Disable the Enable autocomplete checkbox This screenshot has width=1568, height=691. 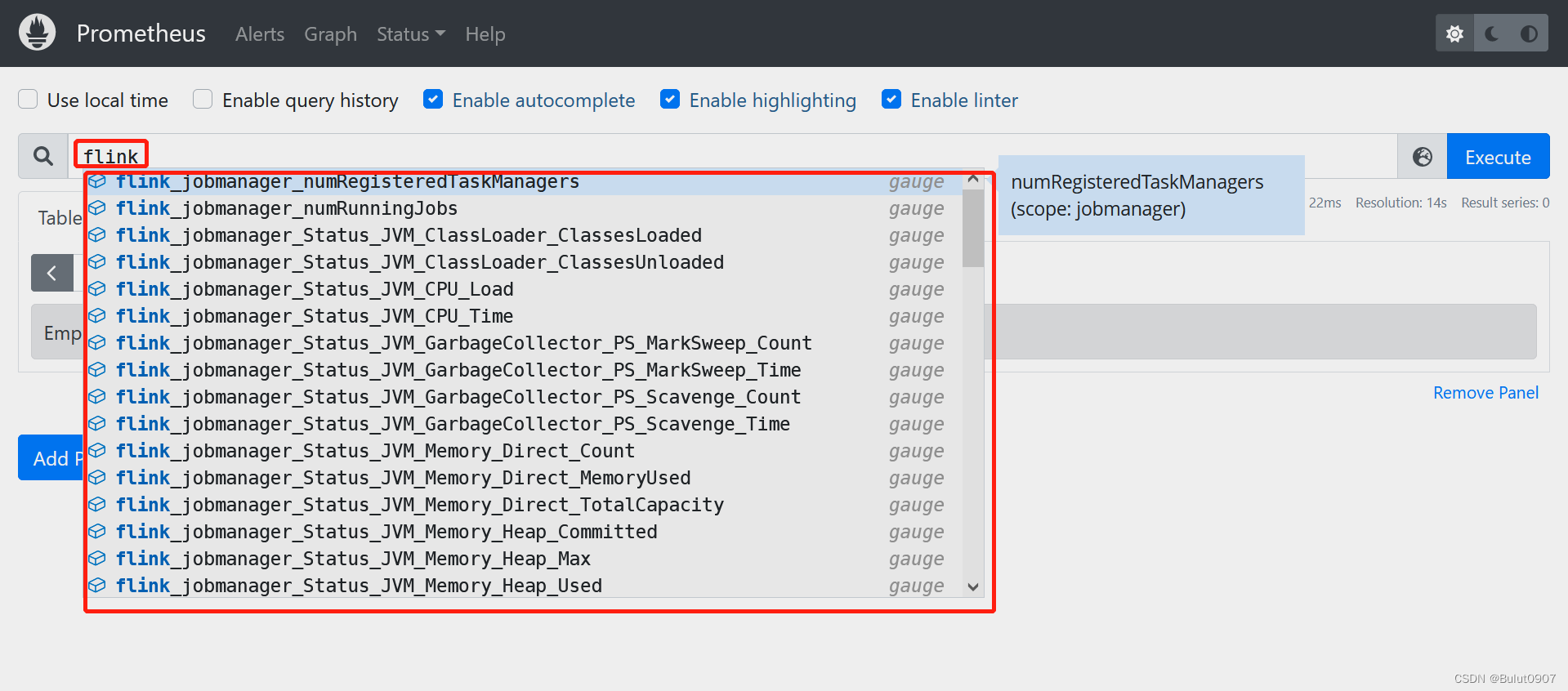coord(433,99)
